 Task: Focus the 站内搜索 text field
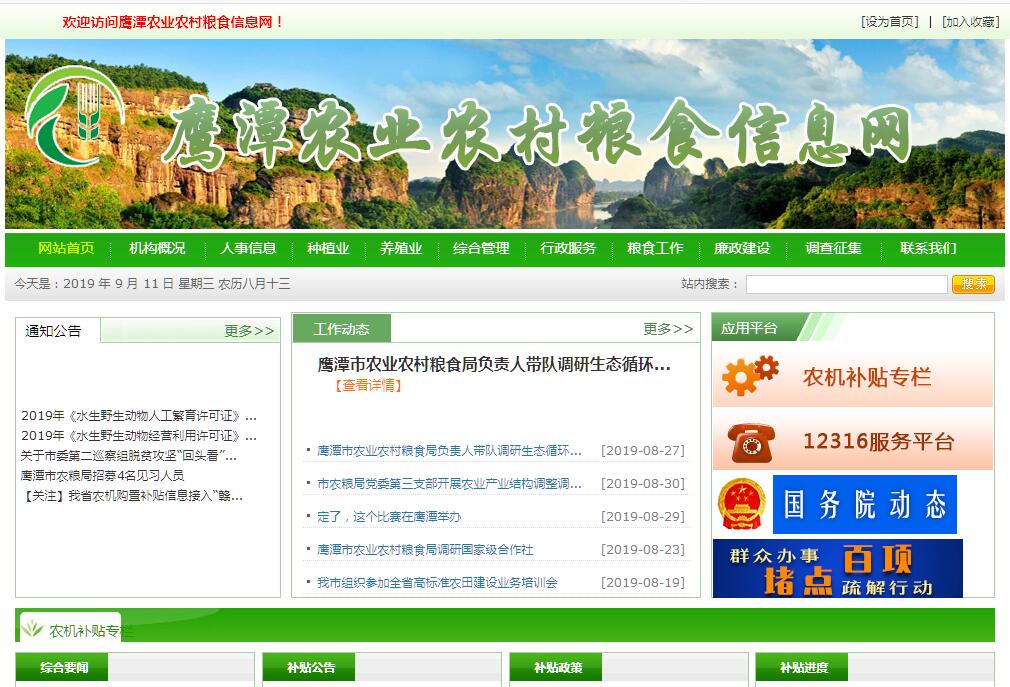[846, 285]
